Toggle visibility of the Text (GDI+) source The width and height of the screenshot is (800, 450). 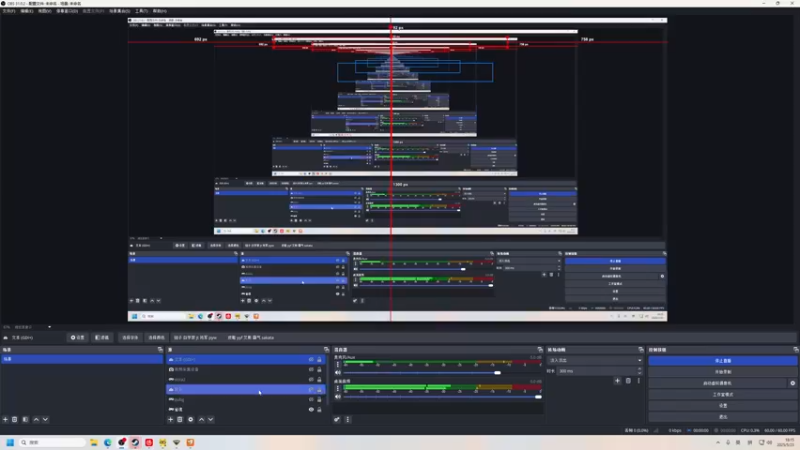point(311,359)
